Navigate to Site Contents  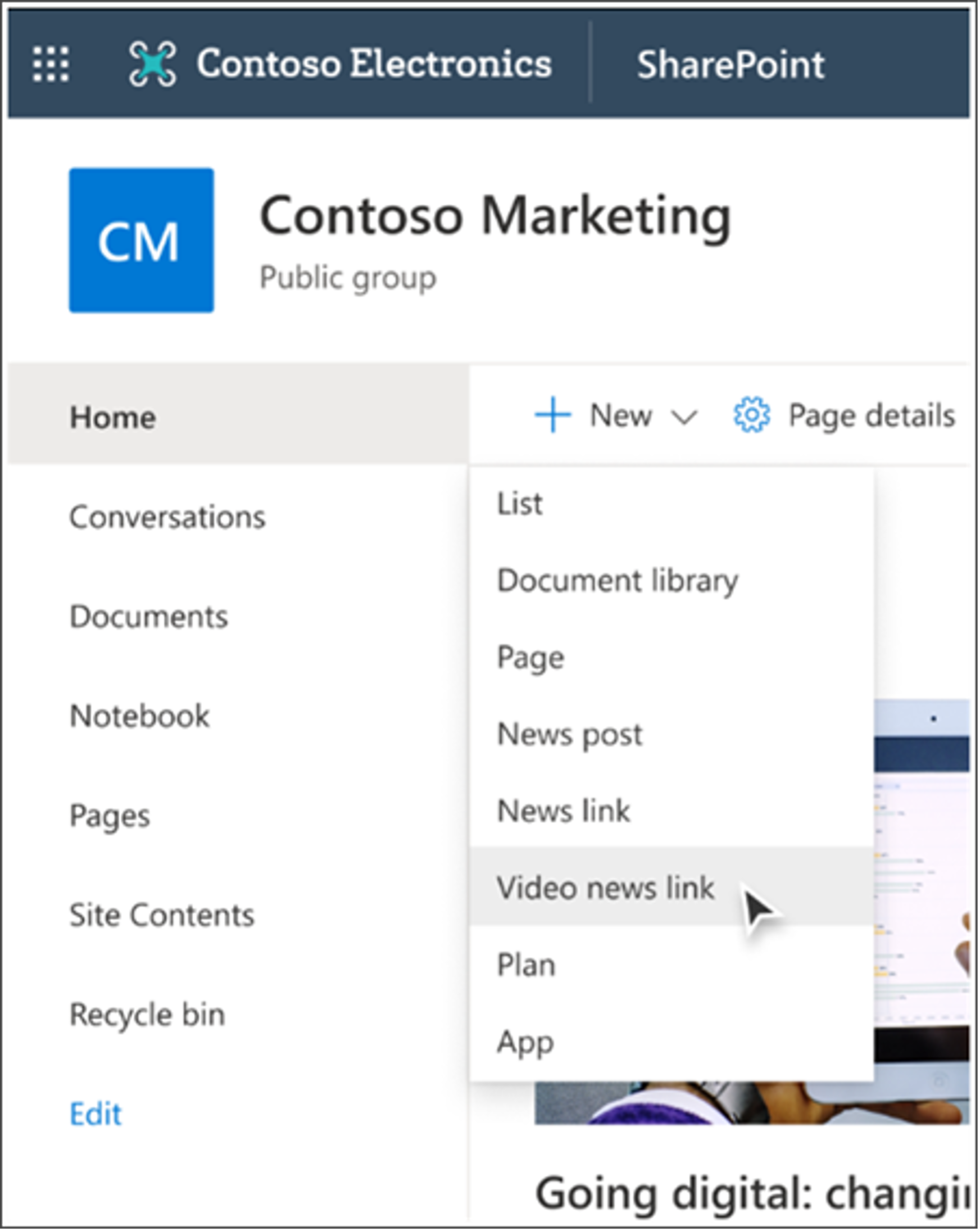coord(161,915)
